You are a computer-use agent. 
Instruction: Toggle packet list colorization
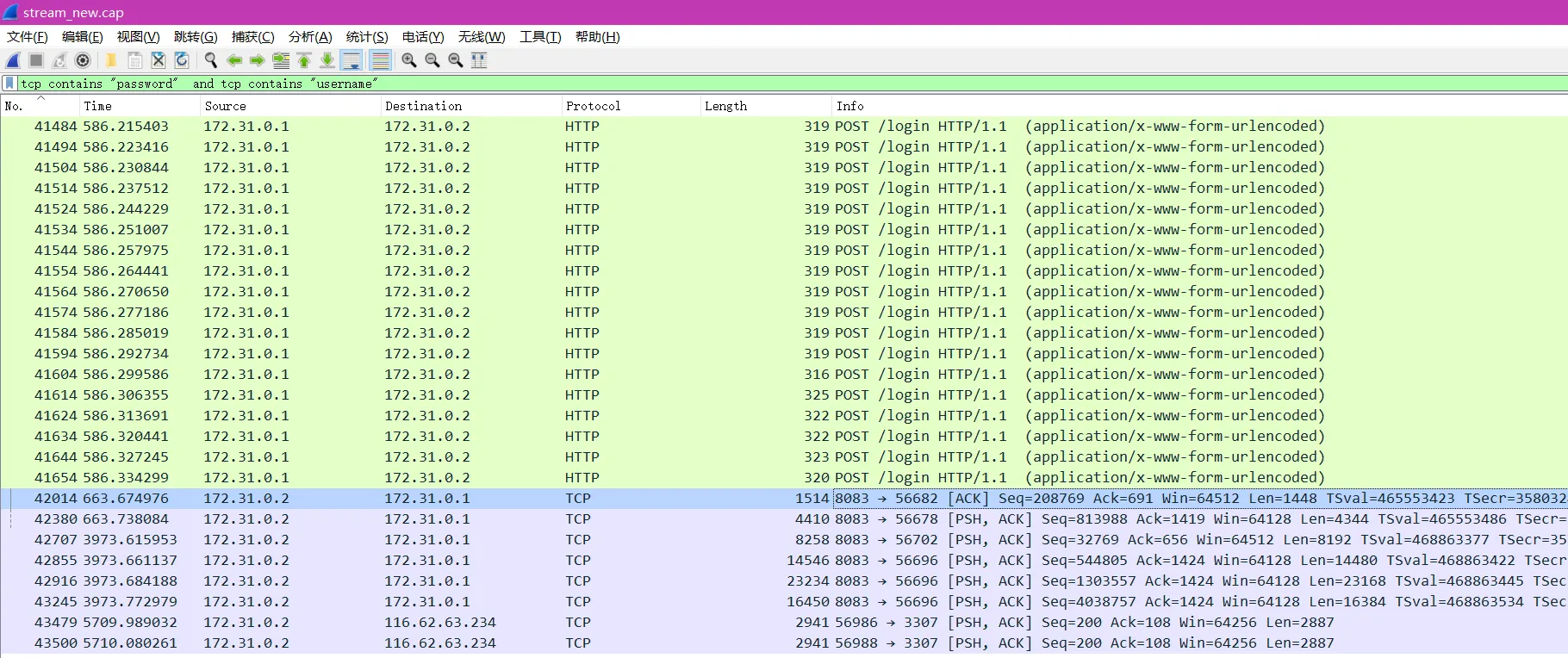(x=380, y=60)
